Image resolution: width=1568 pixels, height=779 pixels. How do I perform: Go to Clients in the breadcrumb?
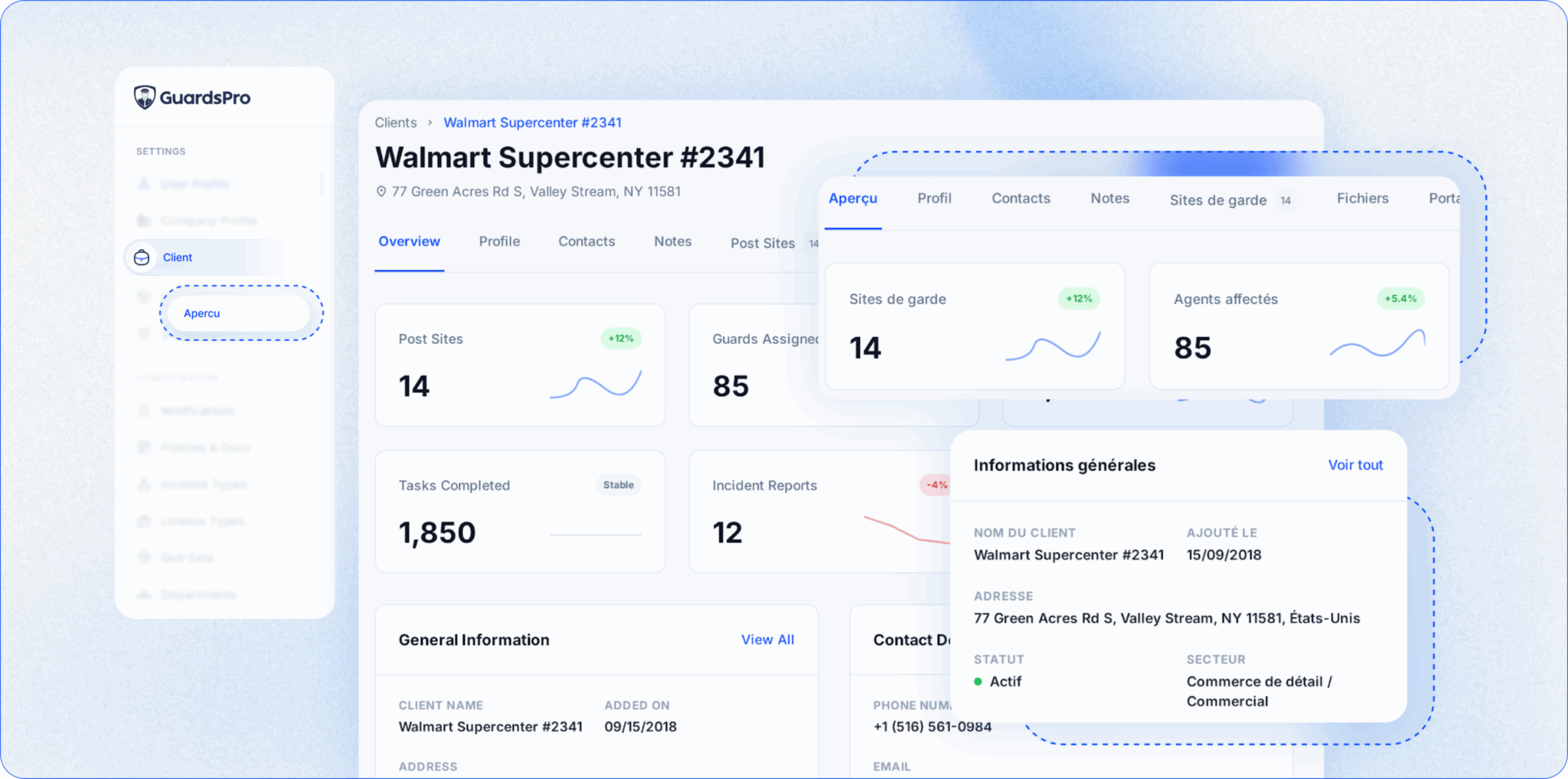pyautogui.click(x=396, y=123)
